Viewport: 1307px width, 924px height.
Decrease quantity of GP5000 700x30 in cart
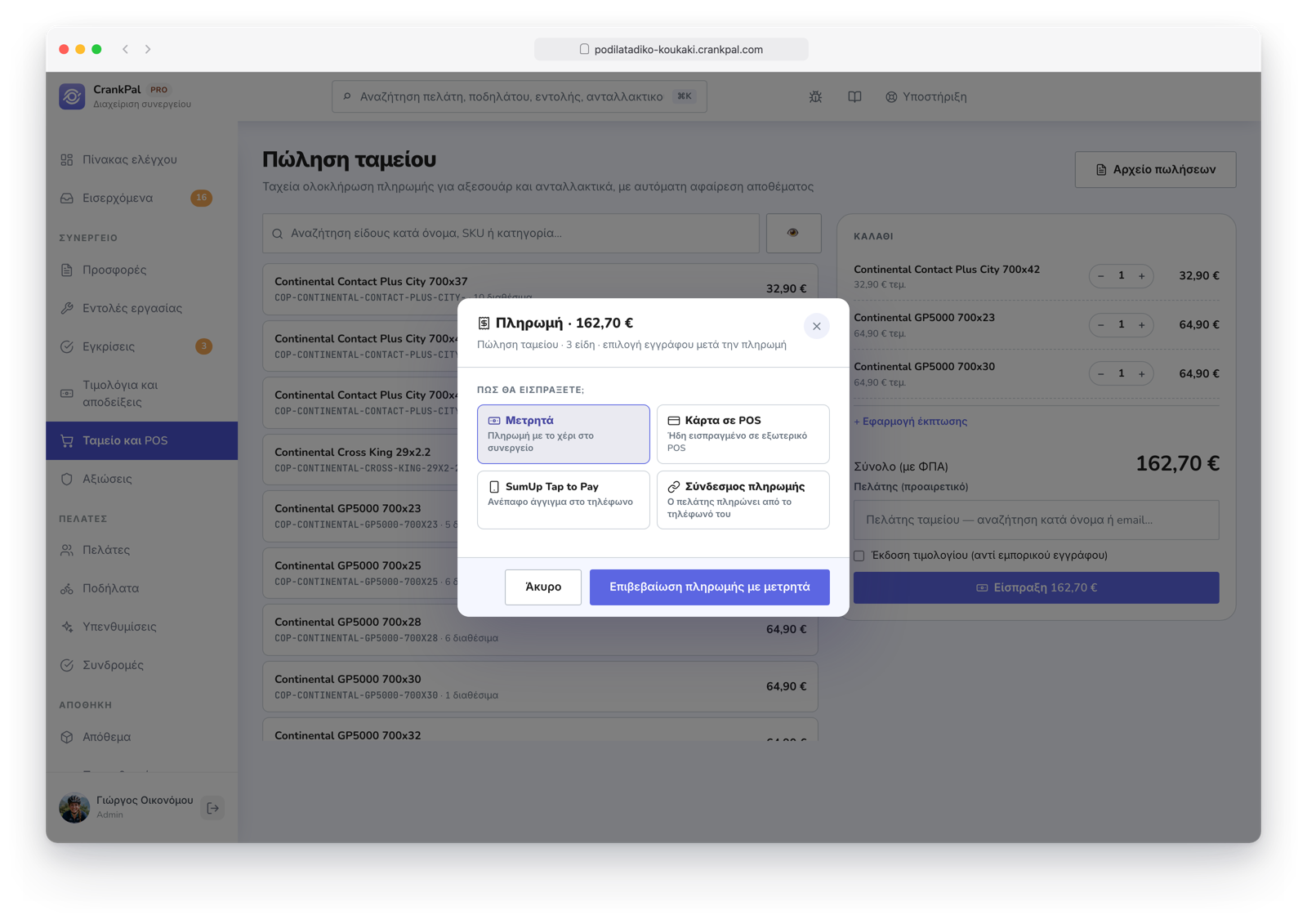(1101, 374)
